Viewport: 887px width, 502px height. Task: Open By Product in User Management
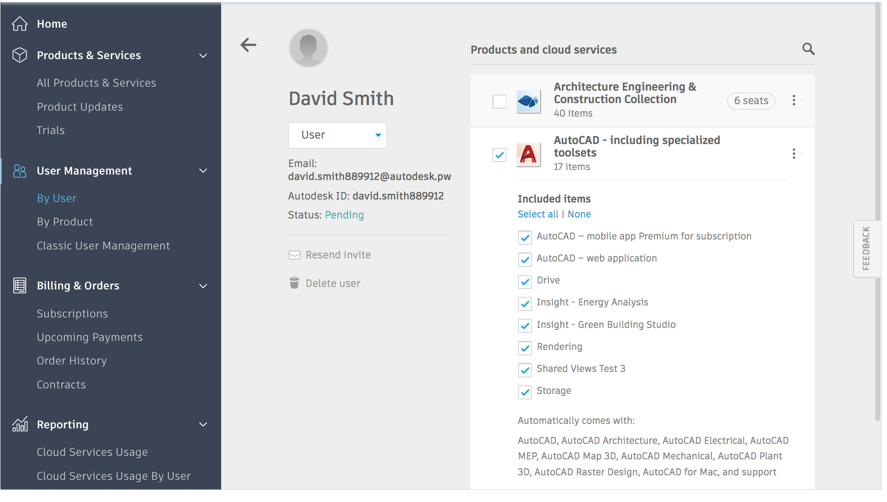tap(64, 222)
